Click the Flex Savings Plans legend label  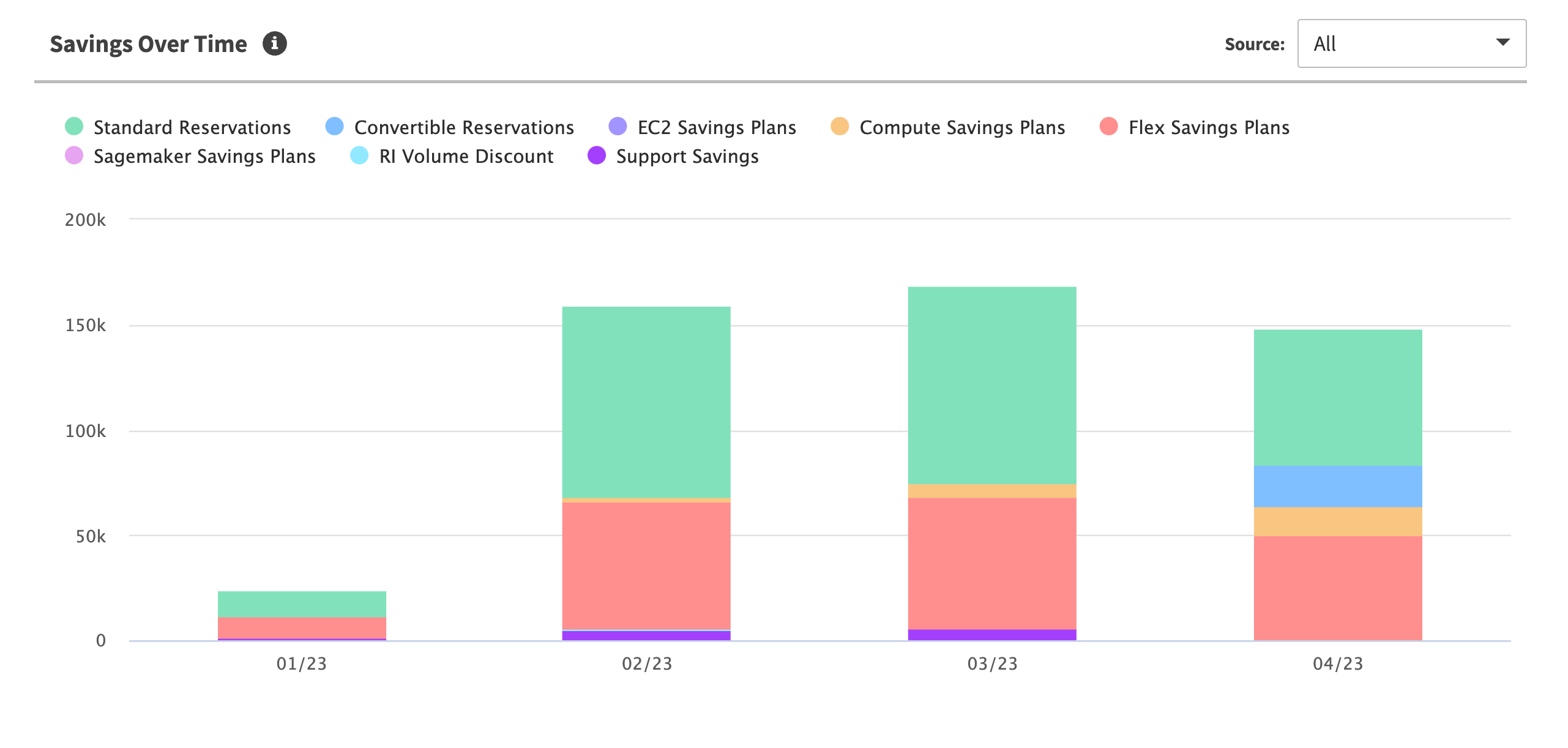point(1209,127)
